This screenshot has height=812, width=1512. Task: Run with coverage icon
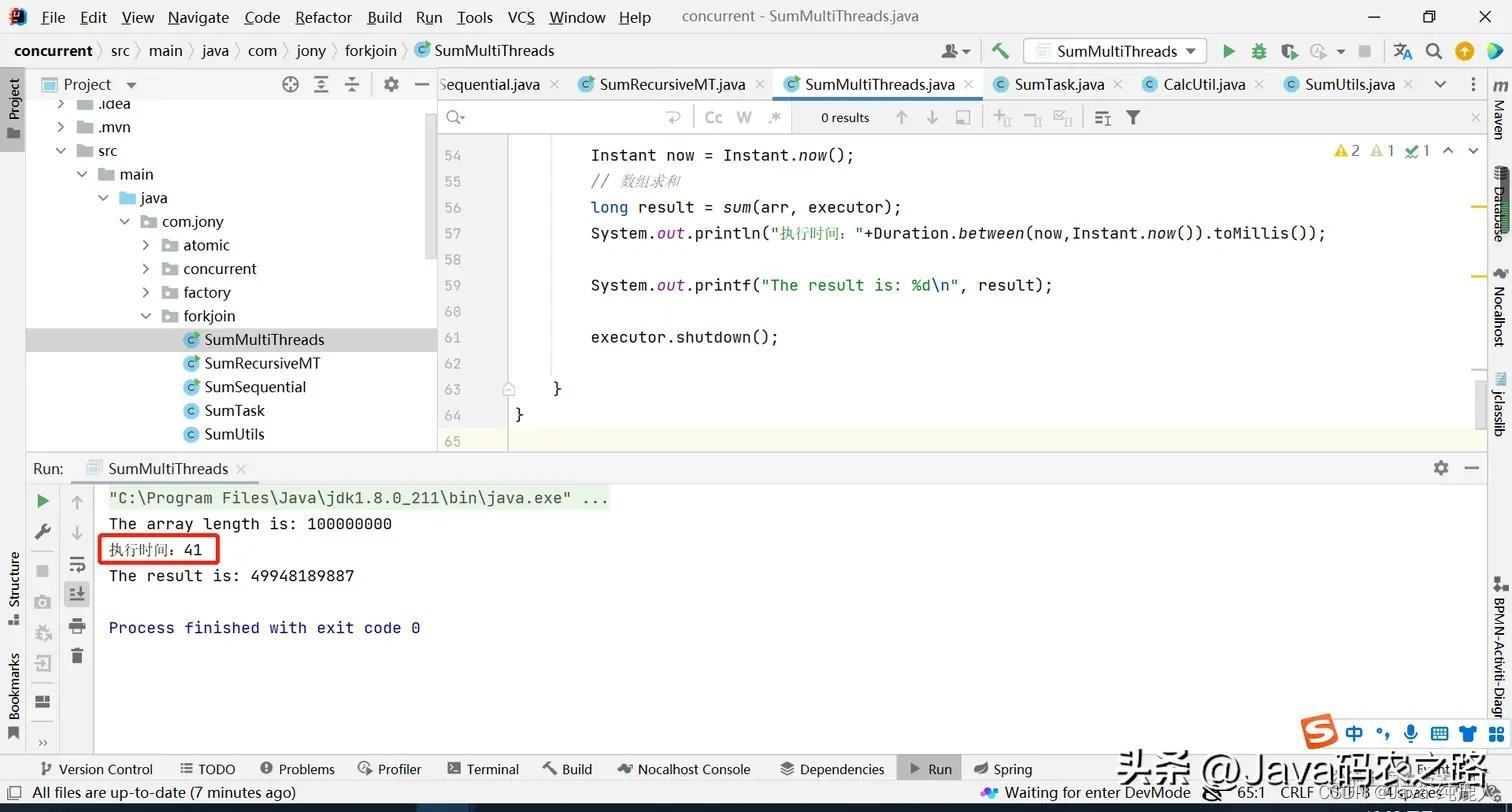[1289, 51]
